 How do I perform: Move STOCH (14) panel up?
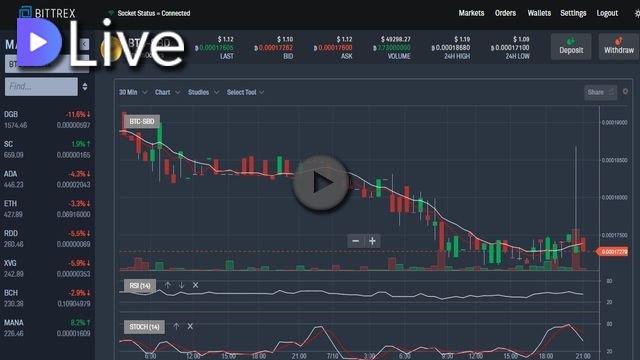pos(176,326)
